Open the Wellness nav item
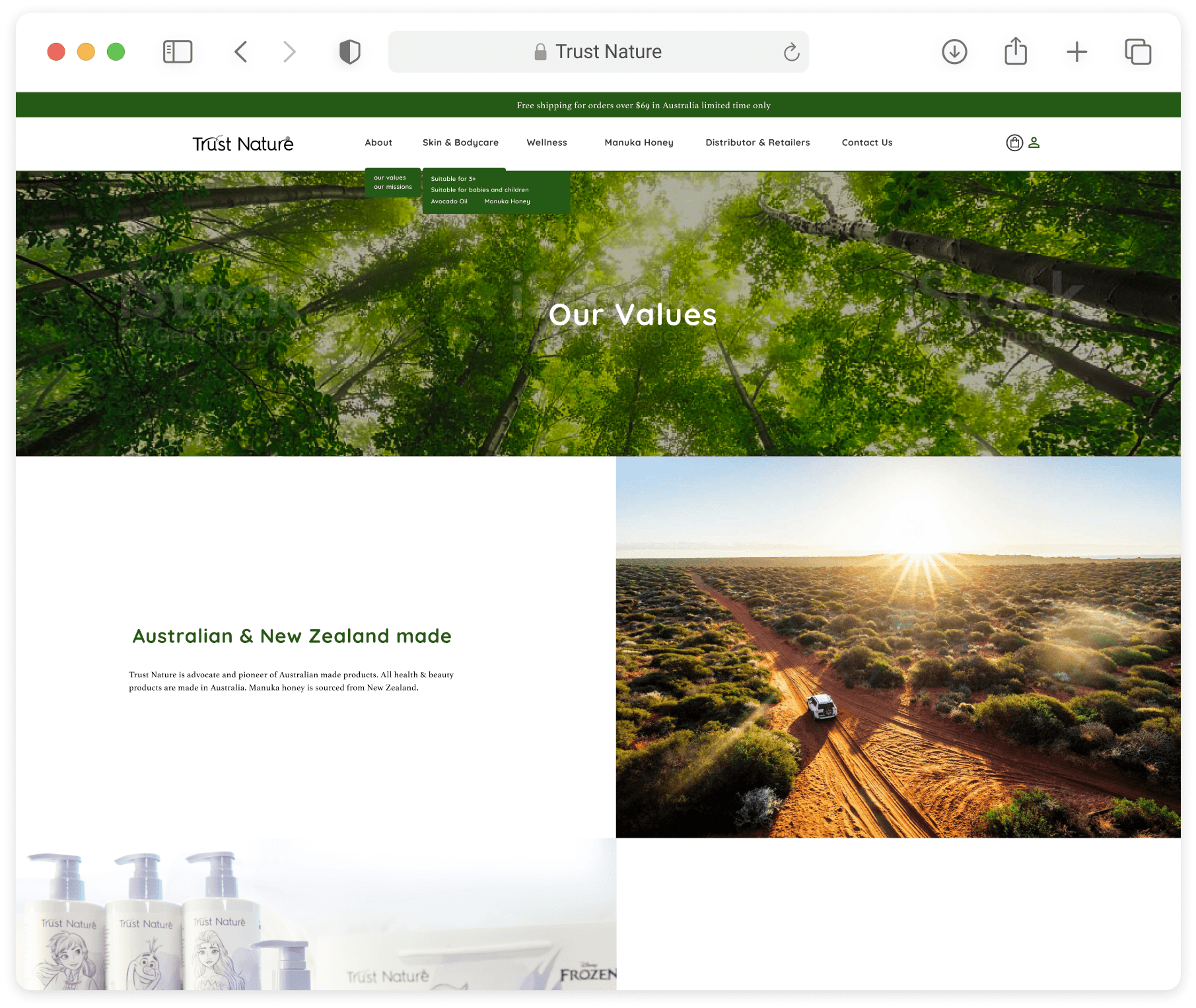Viewport: 1196px width, 1008px height. tap(547, 143)
